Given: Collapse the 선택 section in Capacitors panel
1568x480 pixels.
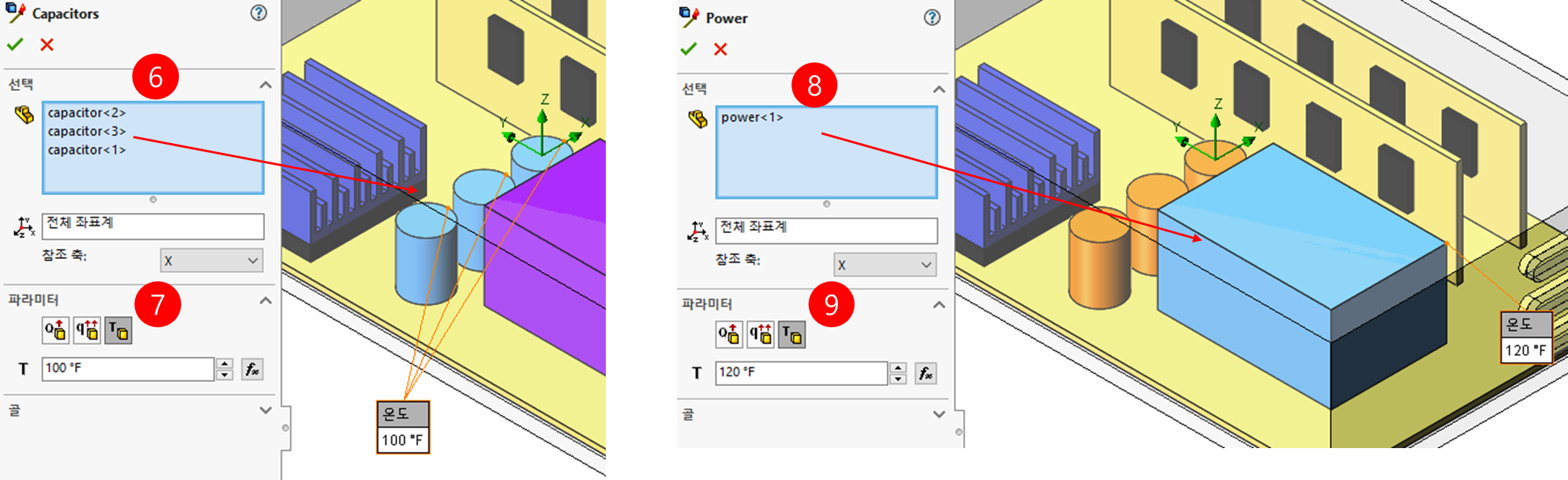Looking at the screenshot, I should [265, 85].
